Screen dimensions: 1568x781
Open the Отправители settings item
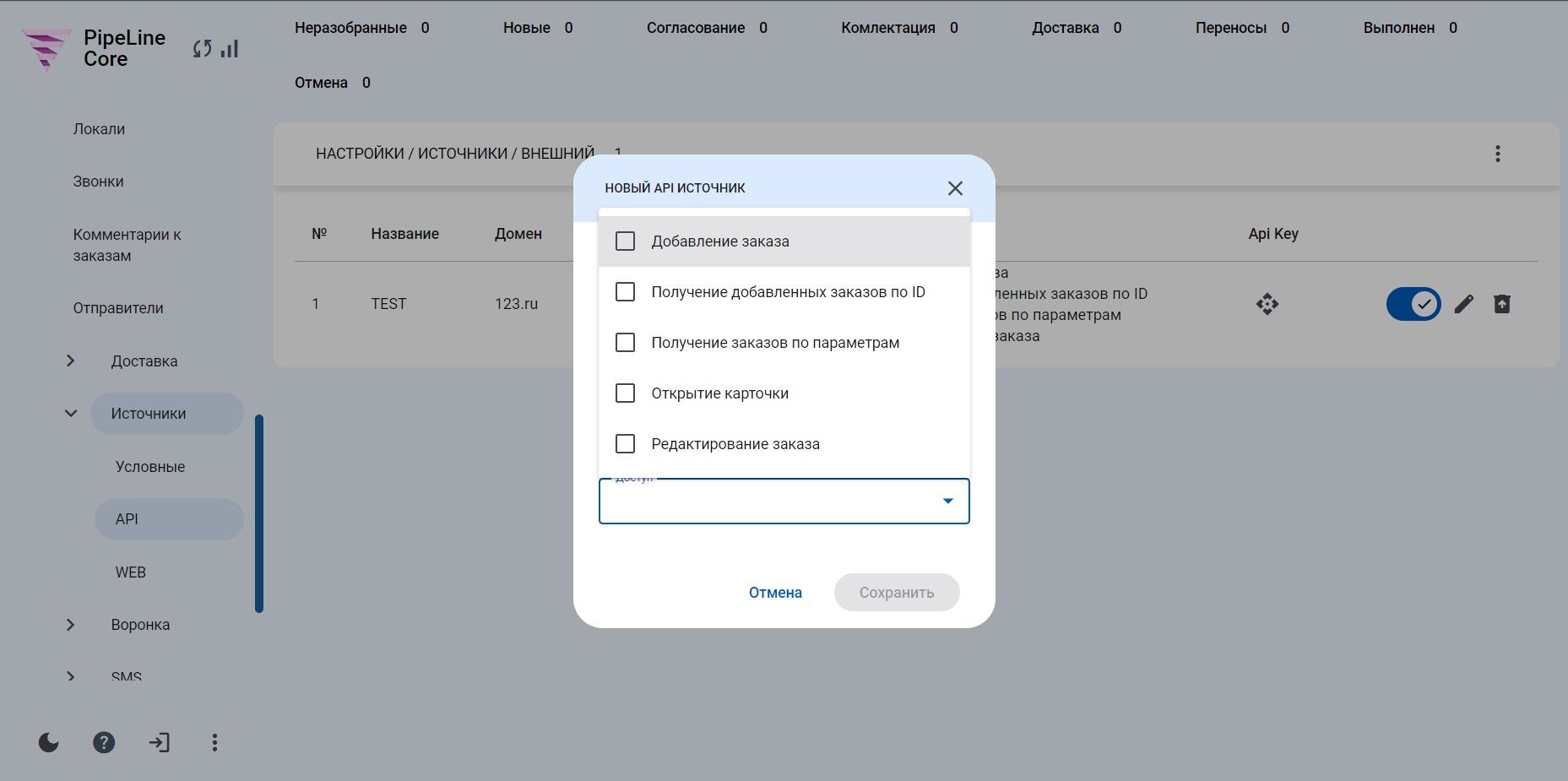118,308
